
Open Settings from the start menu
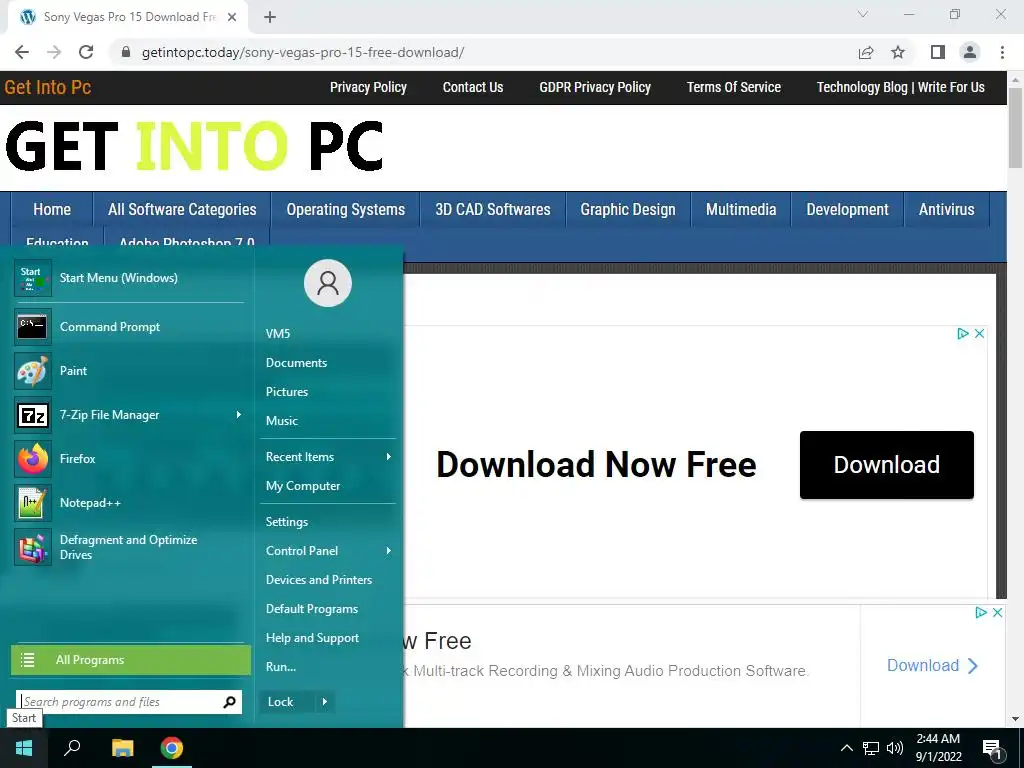pyautogui.click(x=287, y=522)
